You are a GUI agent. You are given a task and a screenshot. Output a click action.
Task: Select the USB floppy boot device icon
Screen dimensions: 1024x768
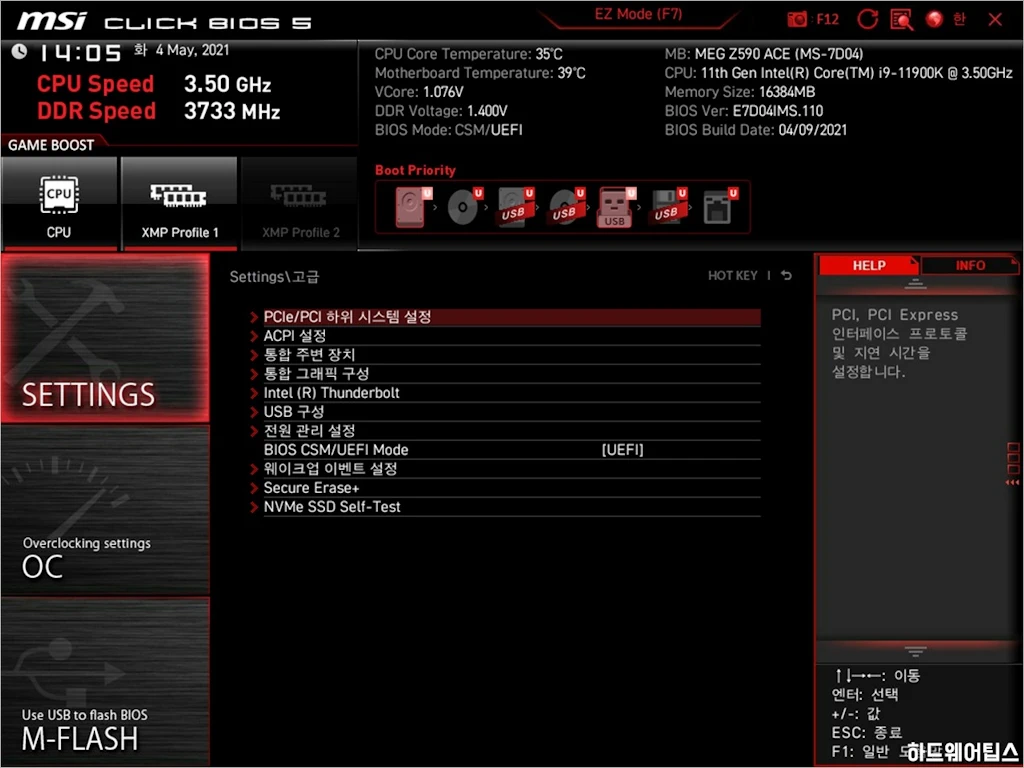tap(669, 207)
